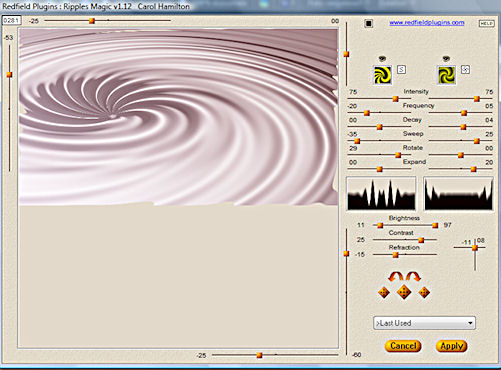Viewport: 501px width, 370px height.
Task: Open the Last Used presets dropdown
Action: [424, 323]
